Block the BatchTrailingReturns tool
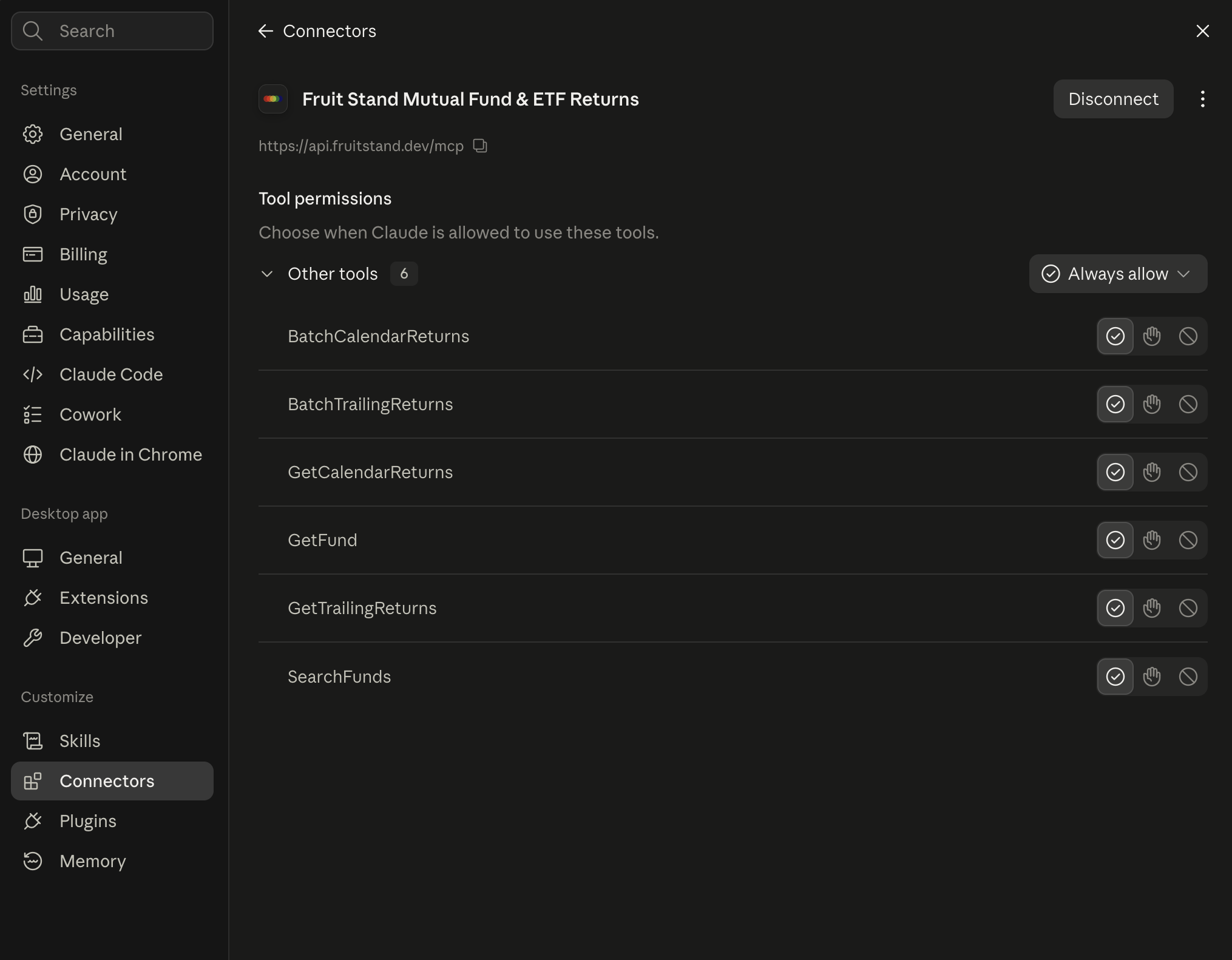1232x960 pixels. tap(1188, 404)
